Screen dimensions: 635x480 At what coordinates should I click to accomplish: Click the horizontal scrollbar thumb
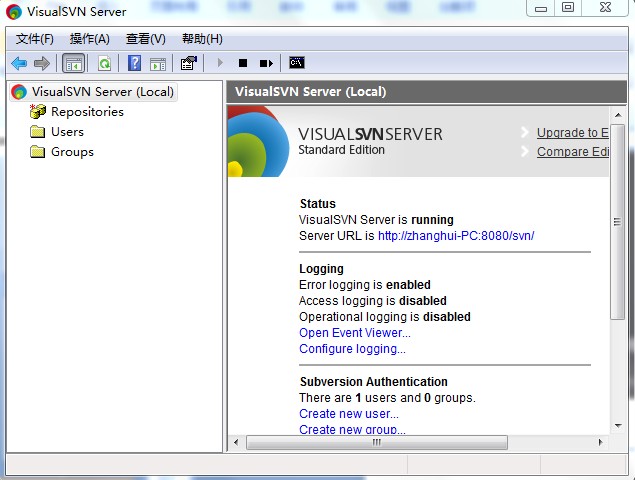click(377, 442)
